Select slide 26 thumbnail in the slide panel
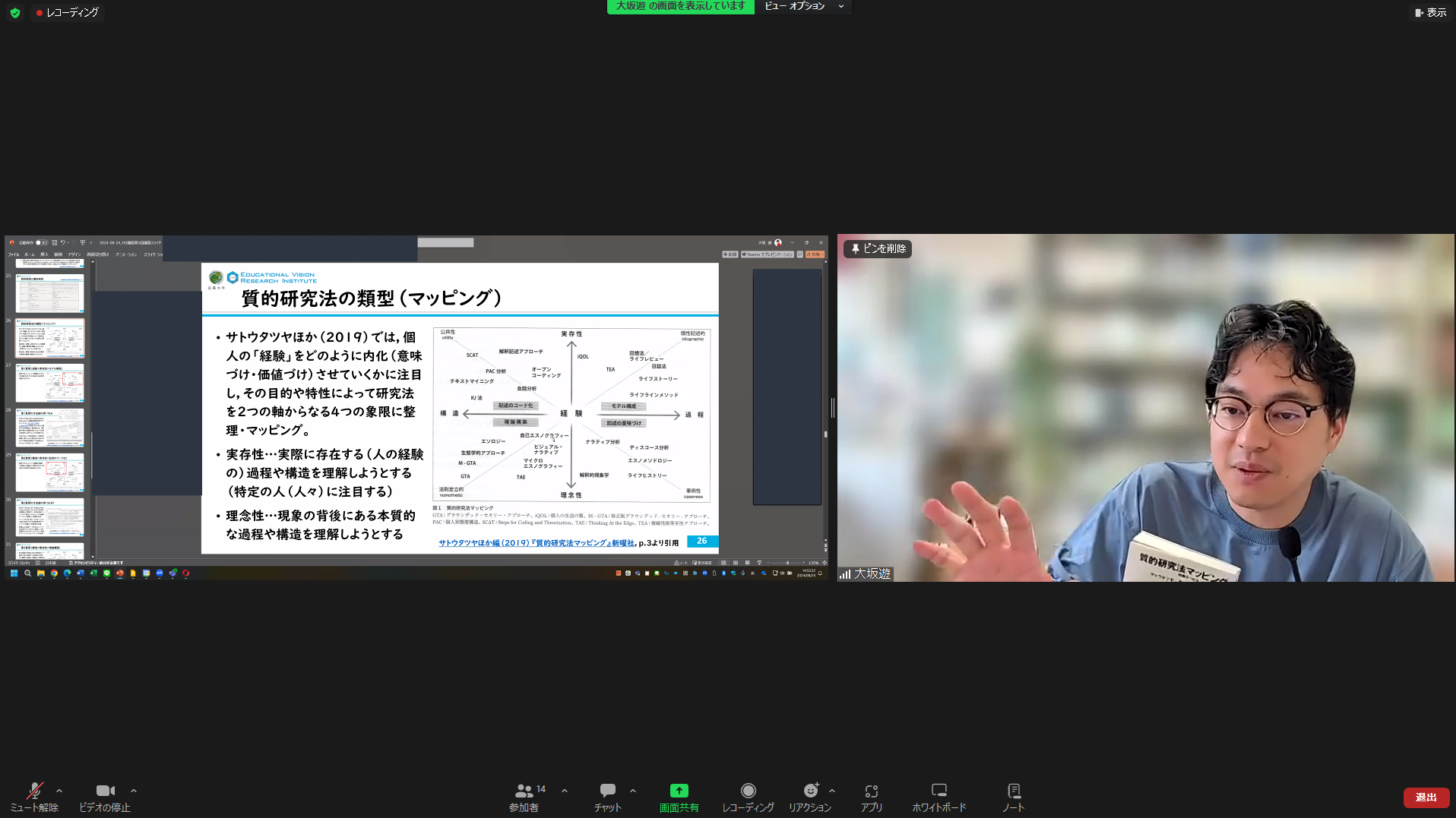This screenshot has height=818, width=1456. [x=49, y=338]
